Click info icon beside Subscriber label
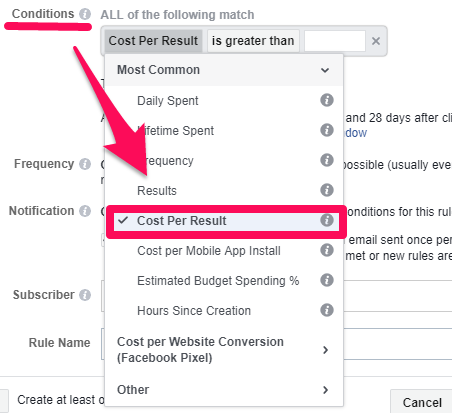This screenshot has width=452, height=413. 85,295
